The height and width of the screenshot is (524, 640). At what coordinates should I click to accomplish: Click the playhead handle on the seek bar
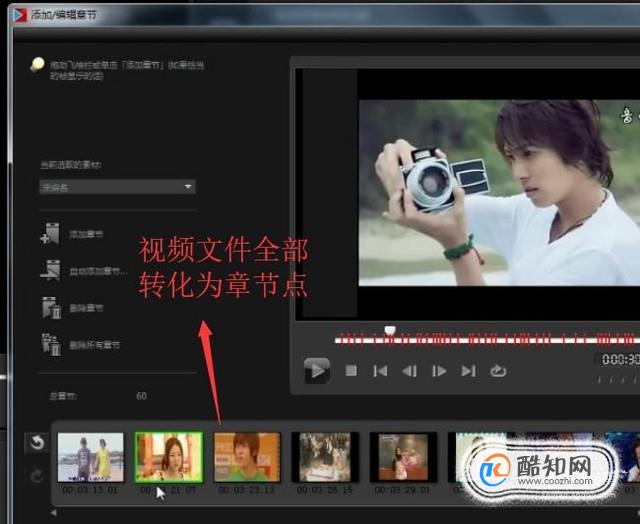click(x=390, y=330)
